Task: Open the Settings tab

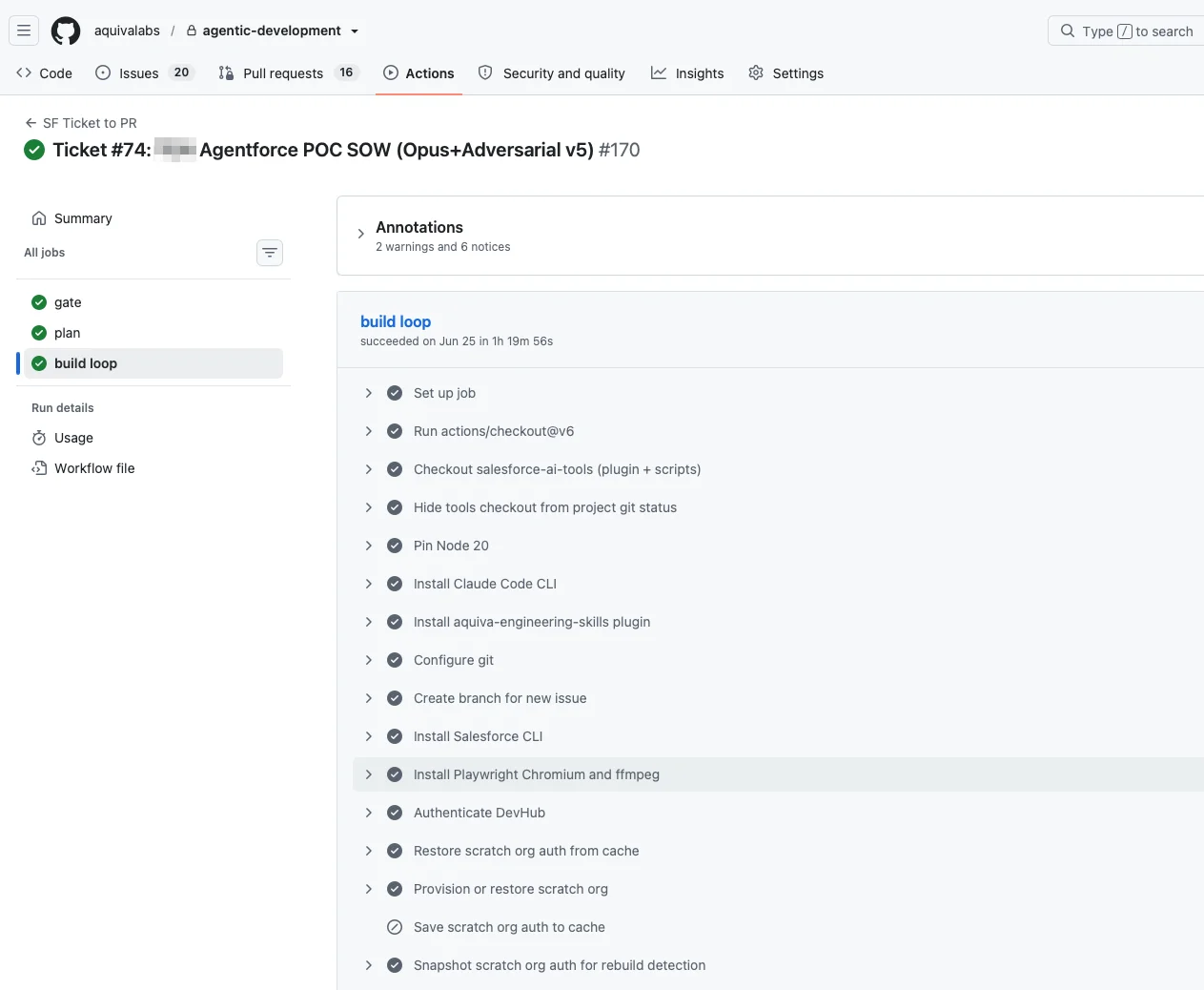Action: pyautogui.click(x=786, y=73)
